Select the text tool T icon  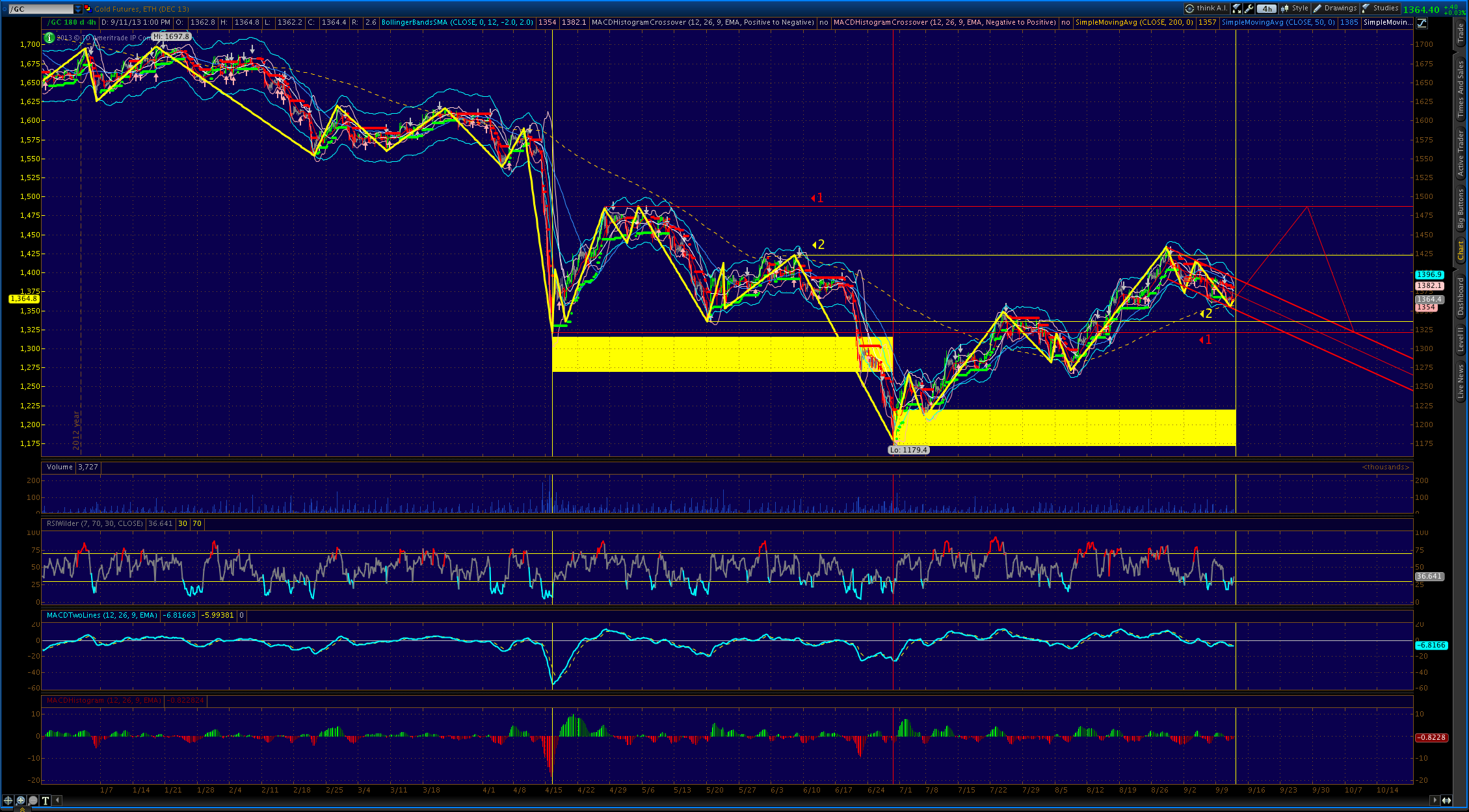pos(46,800)
